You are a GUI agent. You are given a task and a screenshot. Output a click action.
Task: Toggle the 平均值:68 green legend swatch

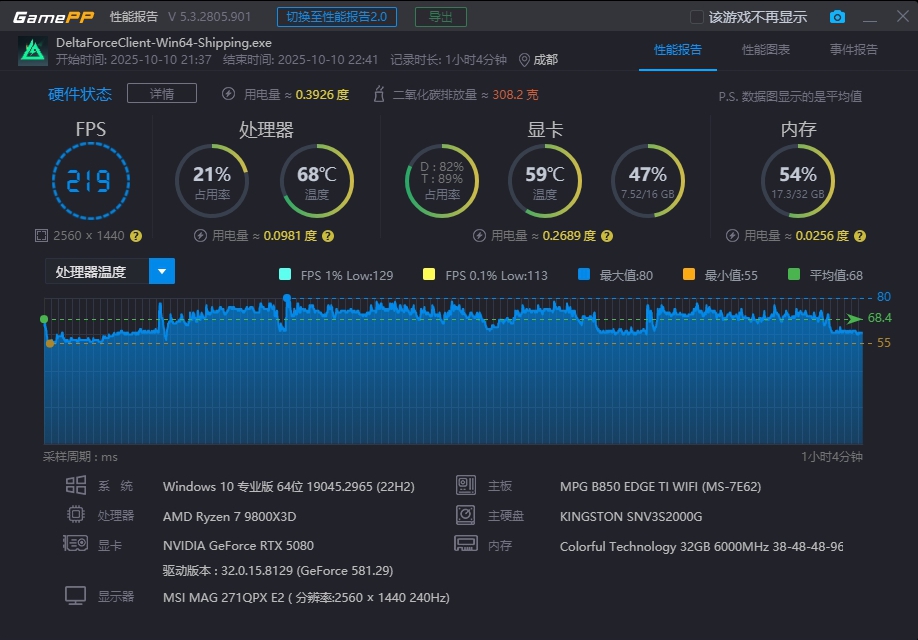[794, 274]
